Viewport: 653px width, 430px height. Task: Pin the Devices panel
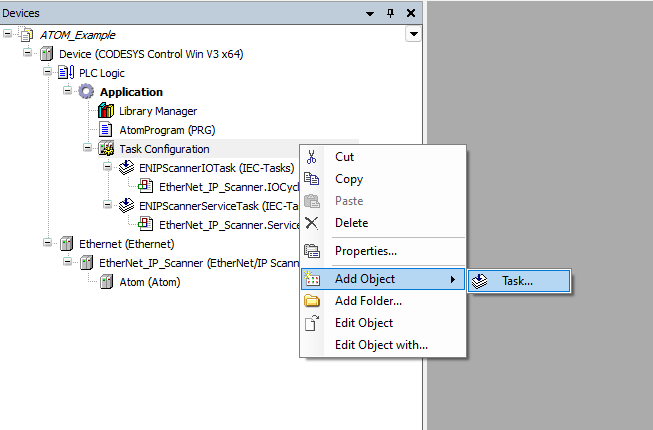point(390,13)
